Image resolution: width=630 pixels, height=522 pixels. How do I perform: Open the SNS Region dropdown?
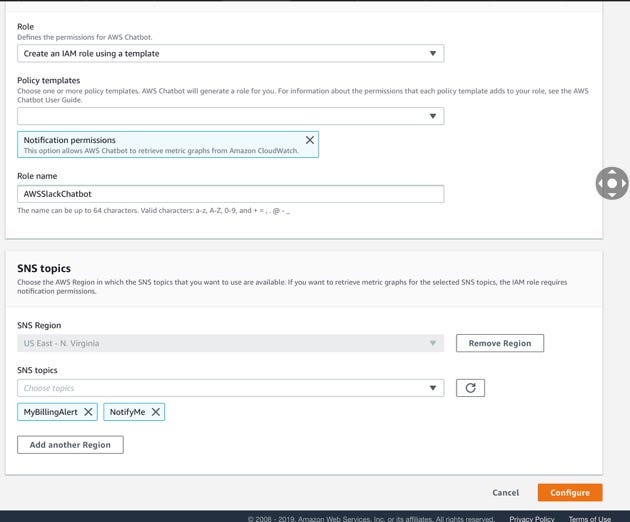click(230, 343)
